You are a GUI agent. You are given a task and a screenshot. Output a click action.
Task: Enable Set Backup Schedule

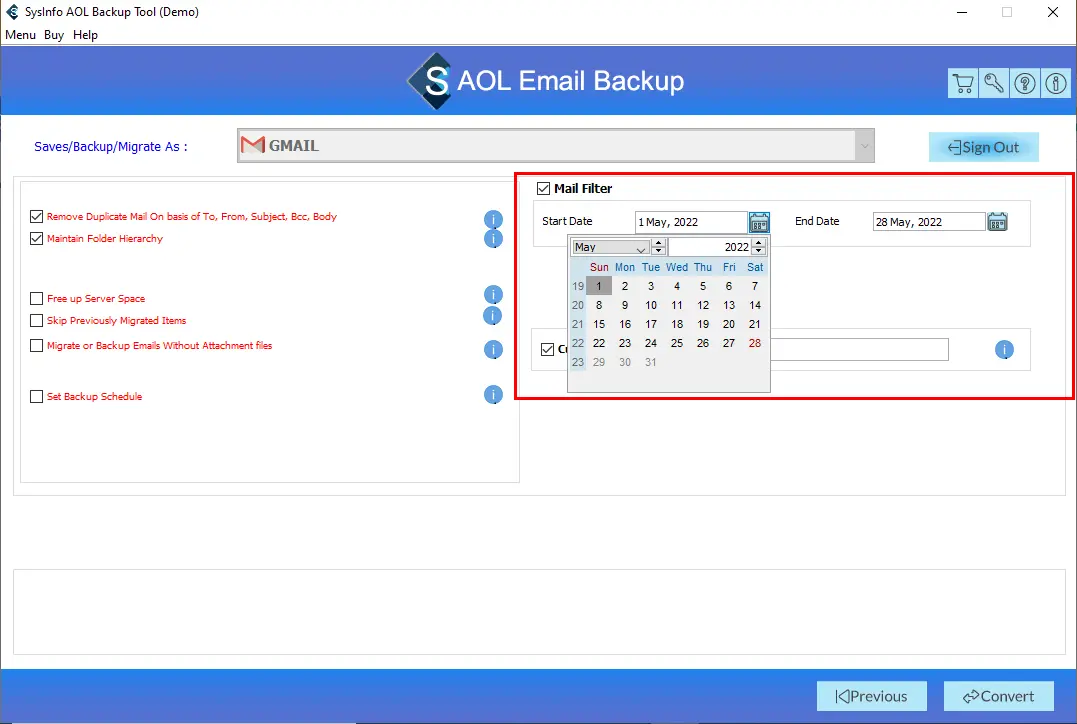pos(36,396)
